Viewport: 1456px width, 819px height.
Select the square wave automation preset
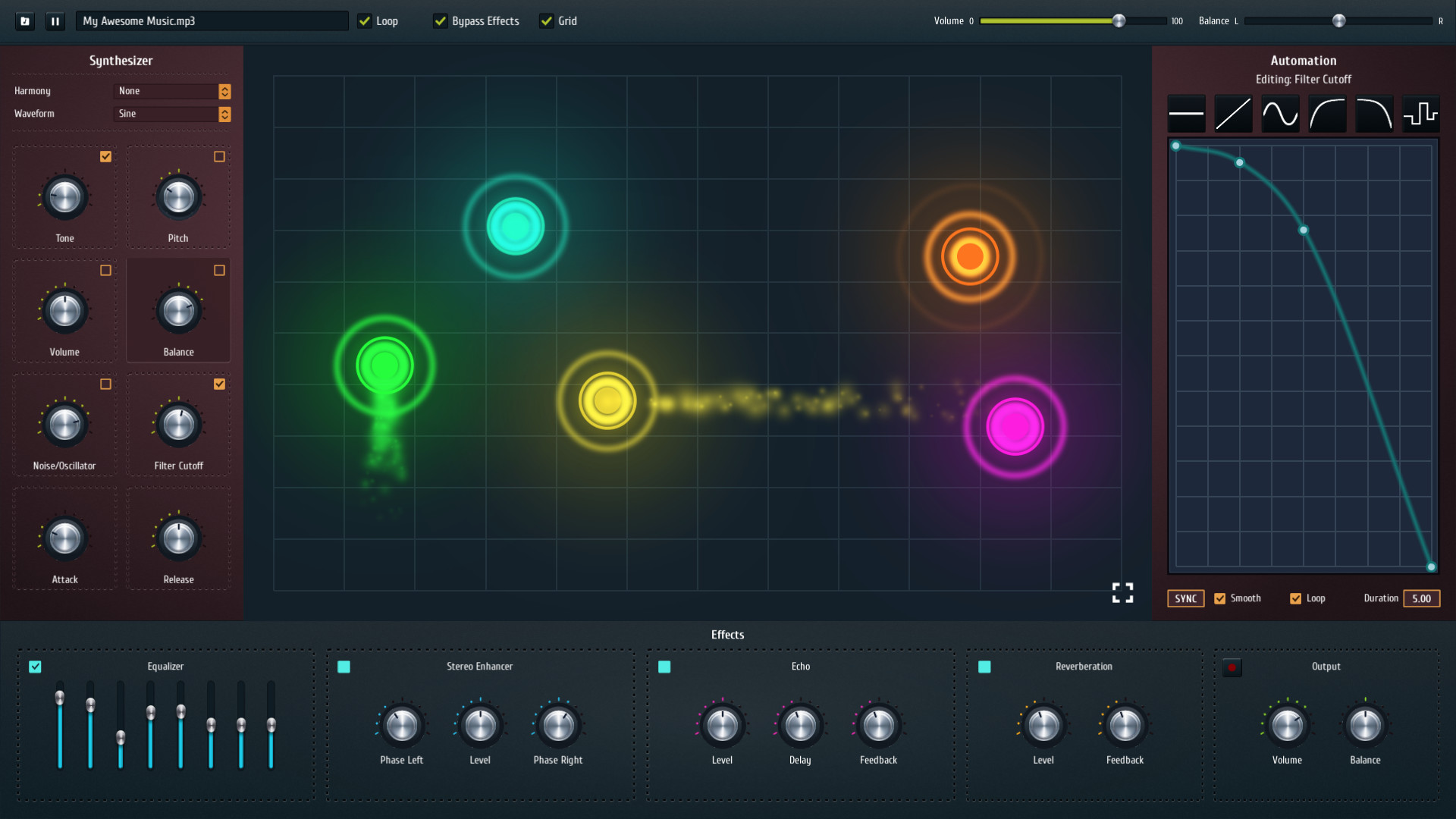click(x=1421, y=114)
